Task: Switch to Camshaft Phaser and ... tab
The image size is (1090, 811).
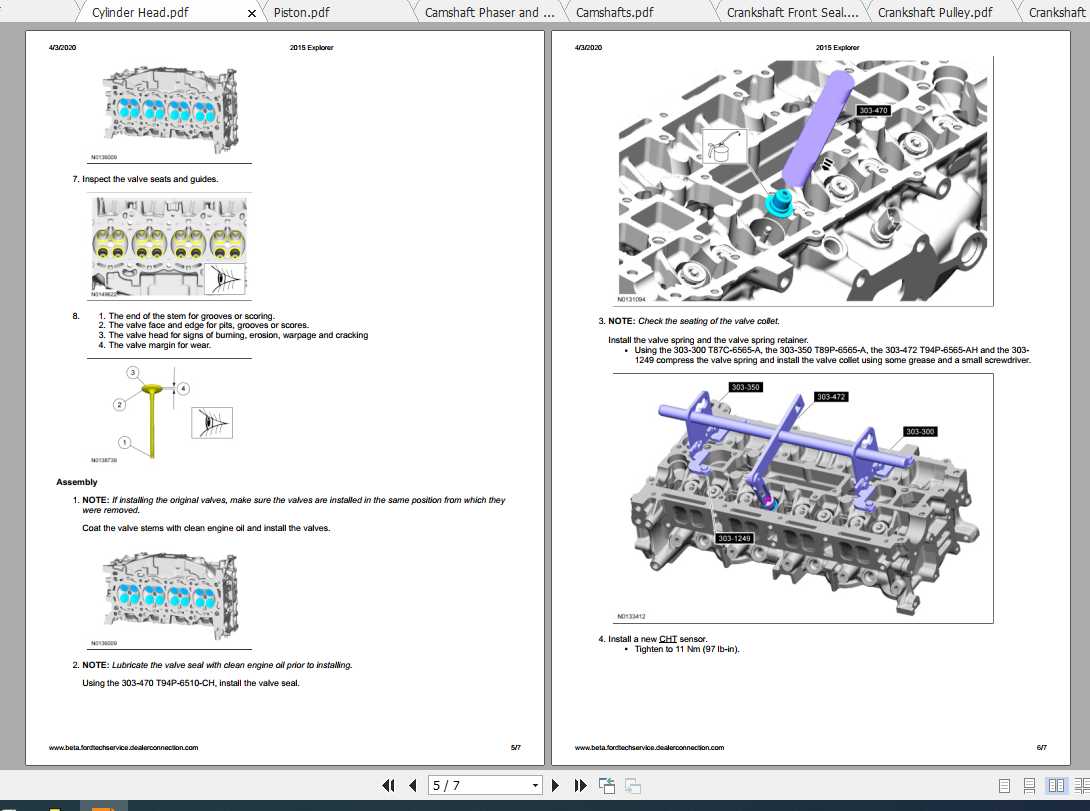Action: (x=482, y=13)
